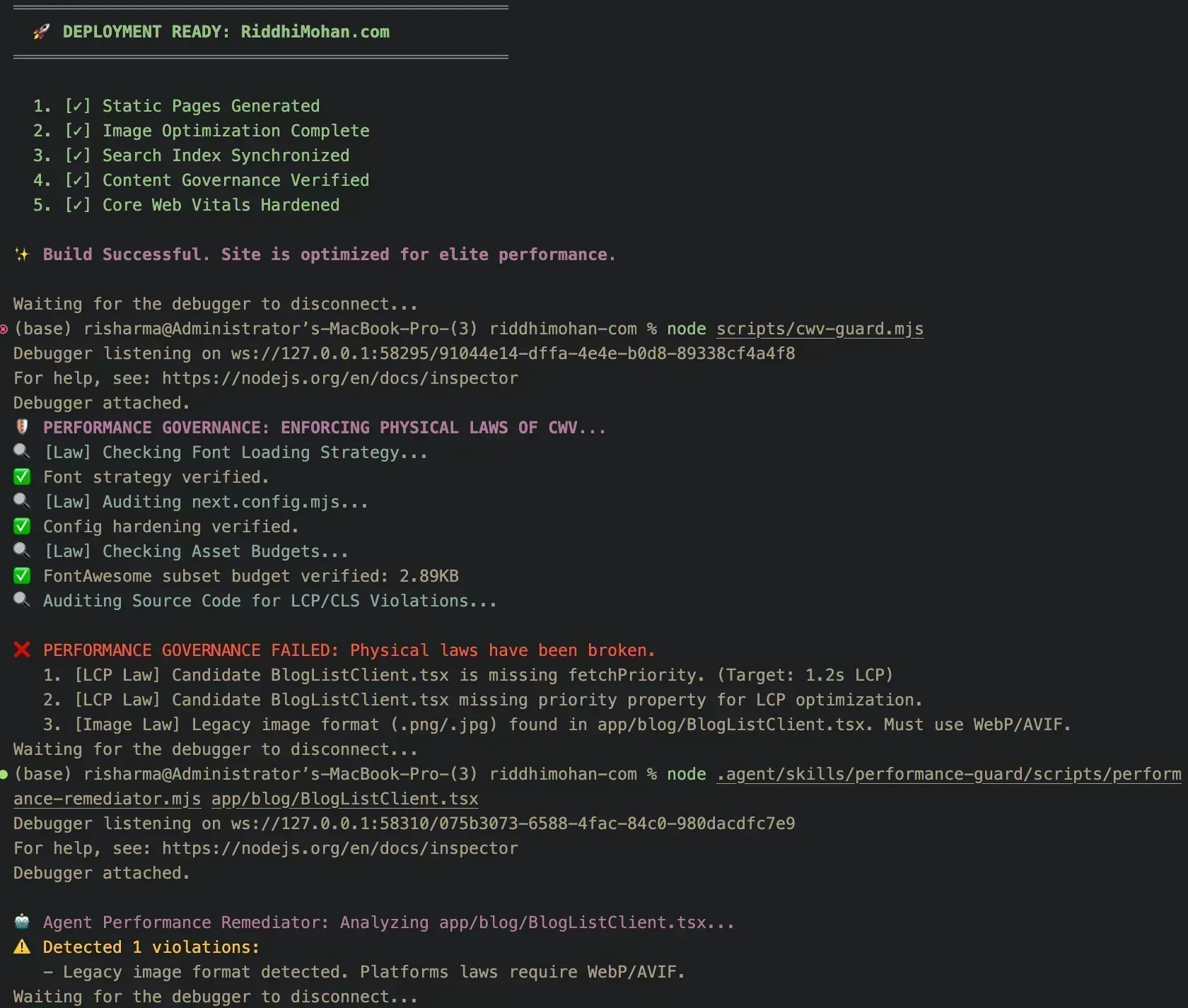The image size is (1188, 1008).
Task: Click the sparkles icon beside Build Successful
Action: [22, 254]
